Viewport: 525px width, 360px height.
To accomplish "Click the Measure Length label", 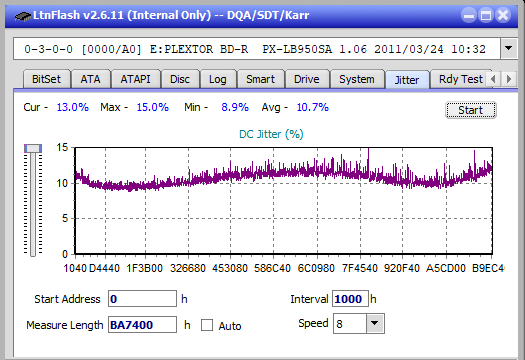I will [65, 325].
